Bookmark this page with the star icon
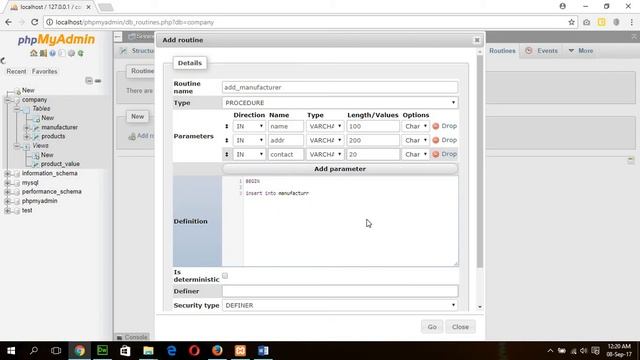Screen dimensions: 640x360 (x=571, y=22)
